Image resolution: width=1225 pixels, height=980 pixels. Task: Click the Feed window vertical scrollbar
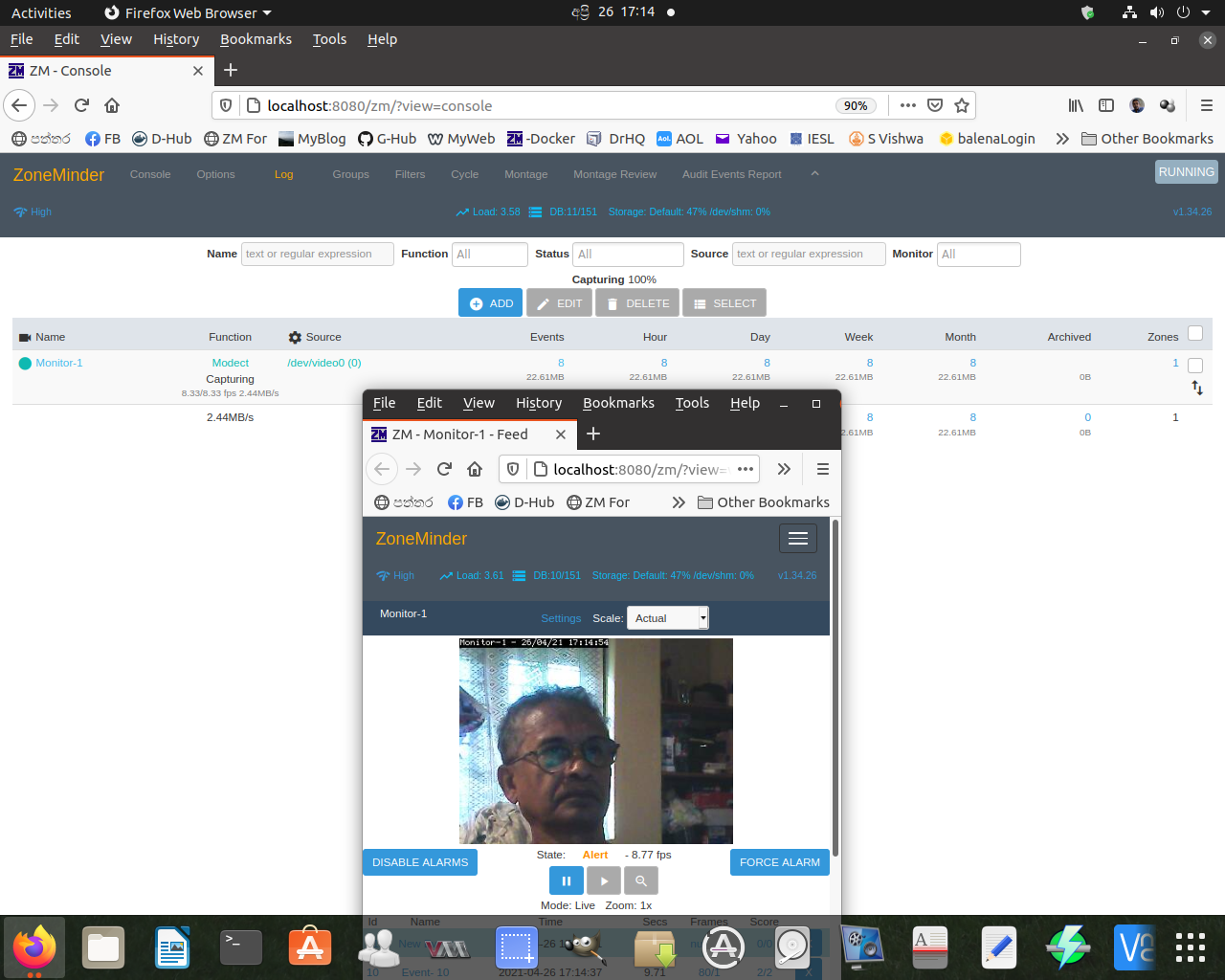[835, 687]
